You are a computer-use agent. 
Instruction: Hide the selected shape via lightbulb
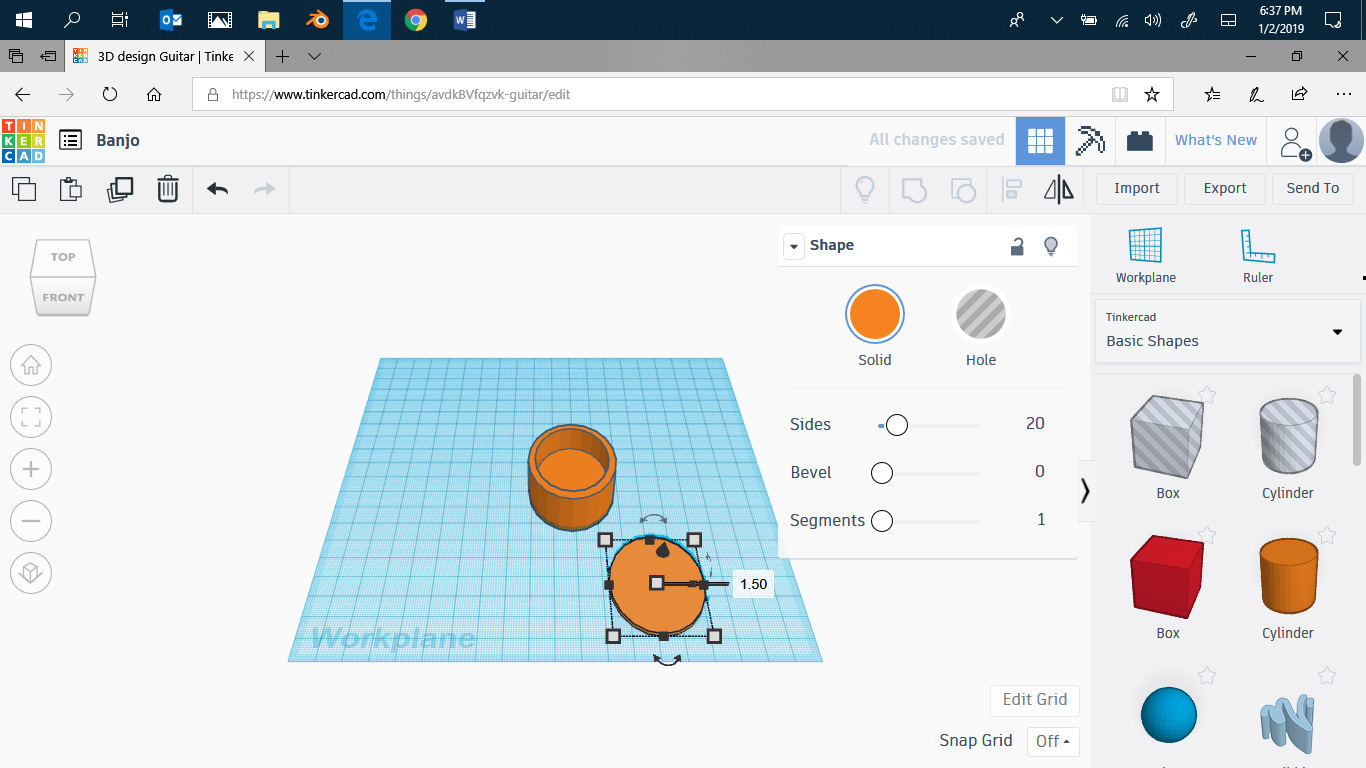(x=1051, y=246)
